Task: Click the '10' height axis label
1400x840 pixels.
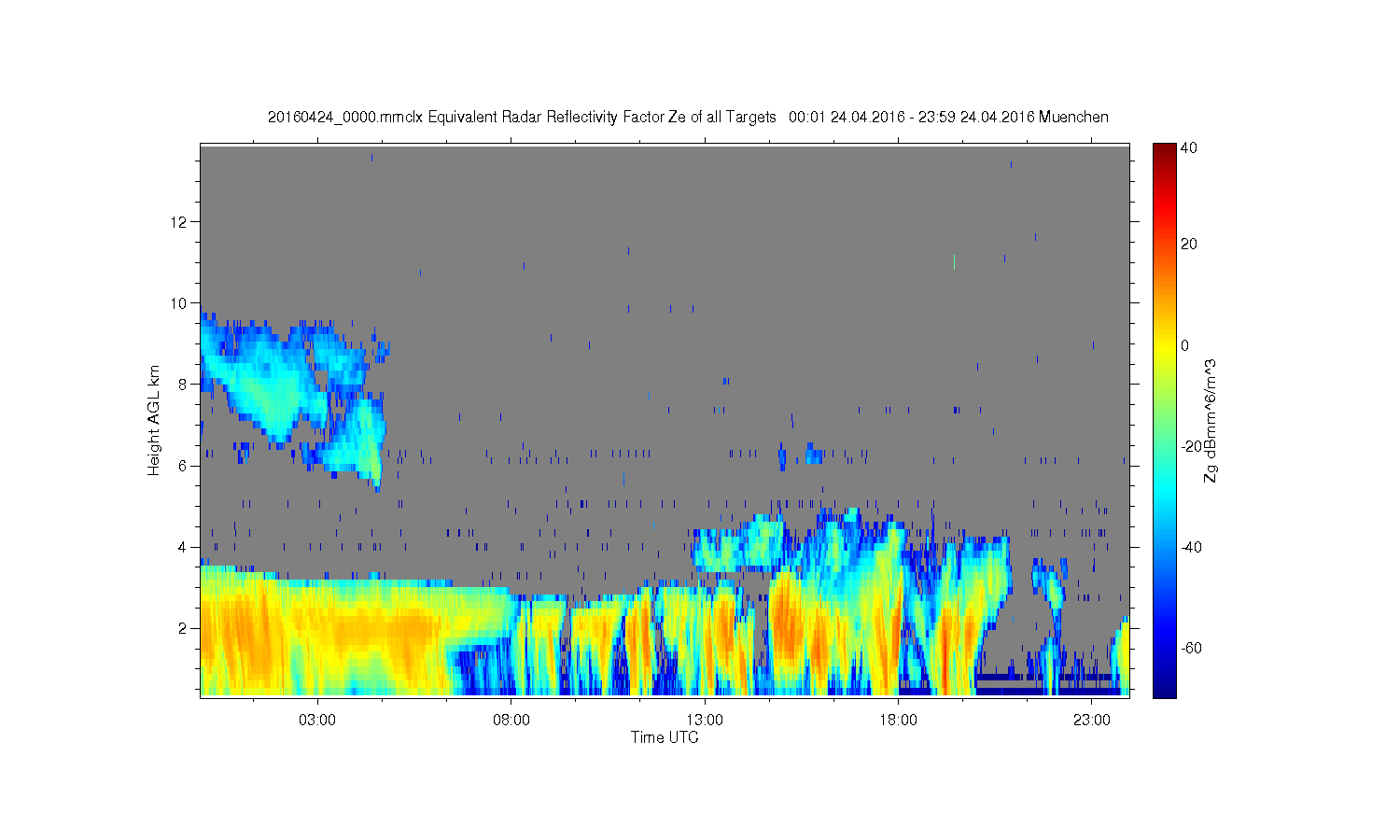Action: coord(180,302)
